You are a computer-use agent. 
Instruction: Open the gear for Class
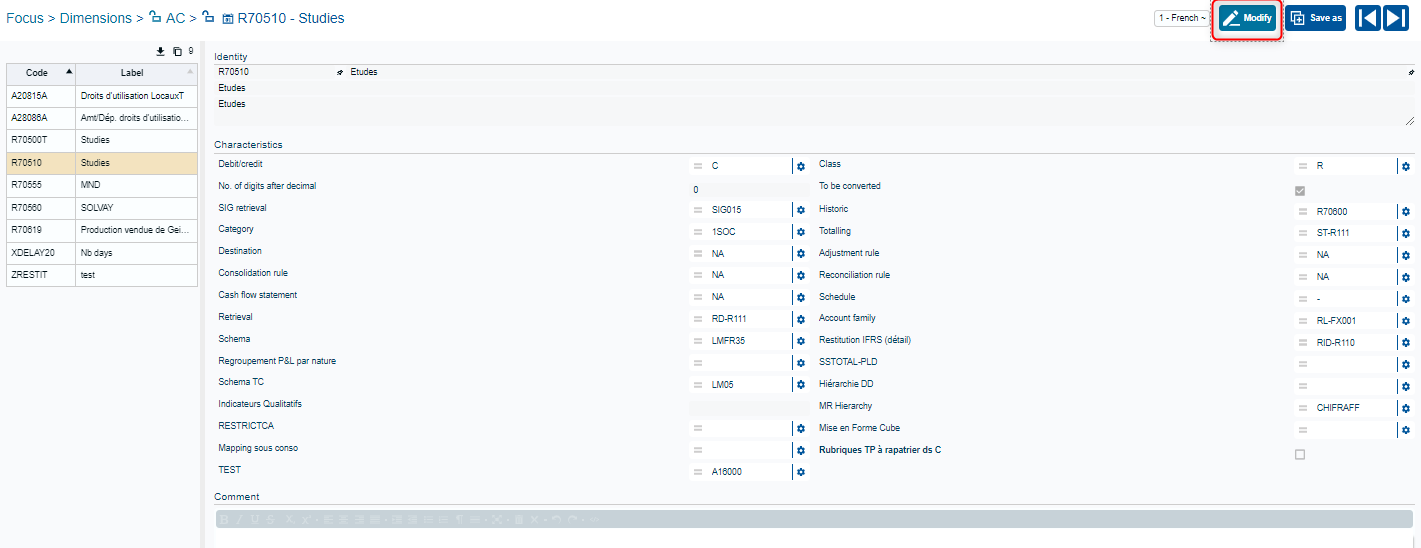[x=1405, y=166]
